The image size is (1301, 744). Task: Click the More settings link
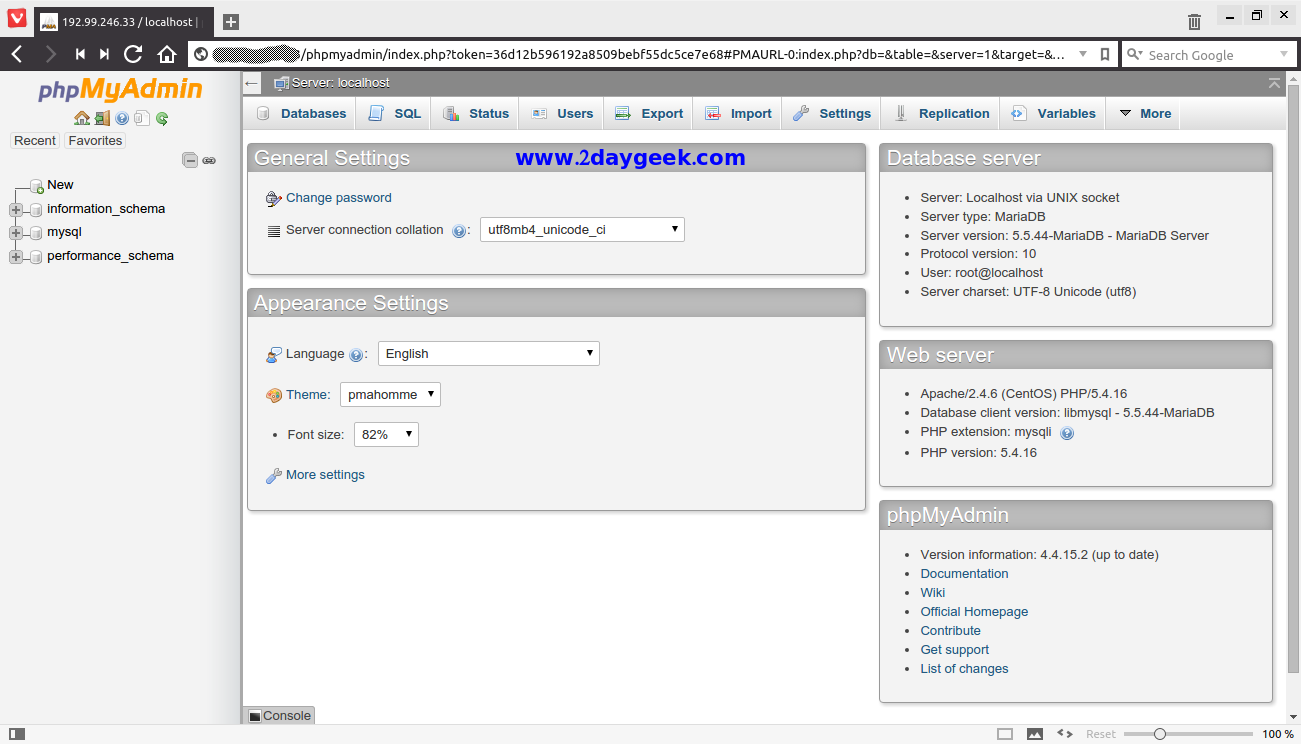coord(325,475)
